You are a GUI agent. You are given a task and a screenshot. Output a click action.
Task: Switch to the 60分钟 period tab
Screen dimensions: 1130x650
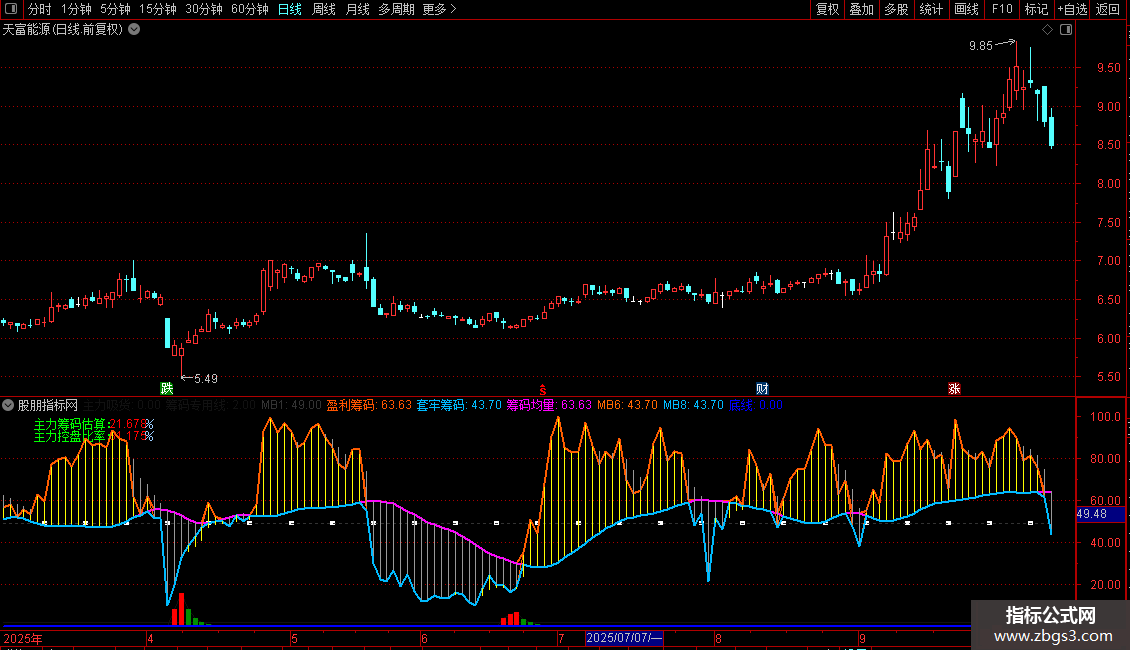[x=249, y=9]
